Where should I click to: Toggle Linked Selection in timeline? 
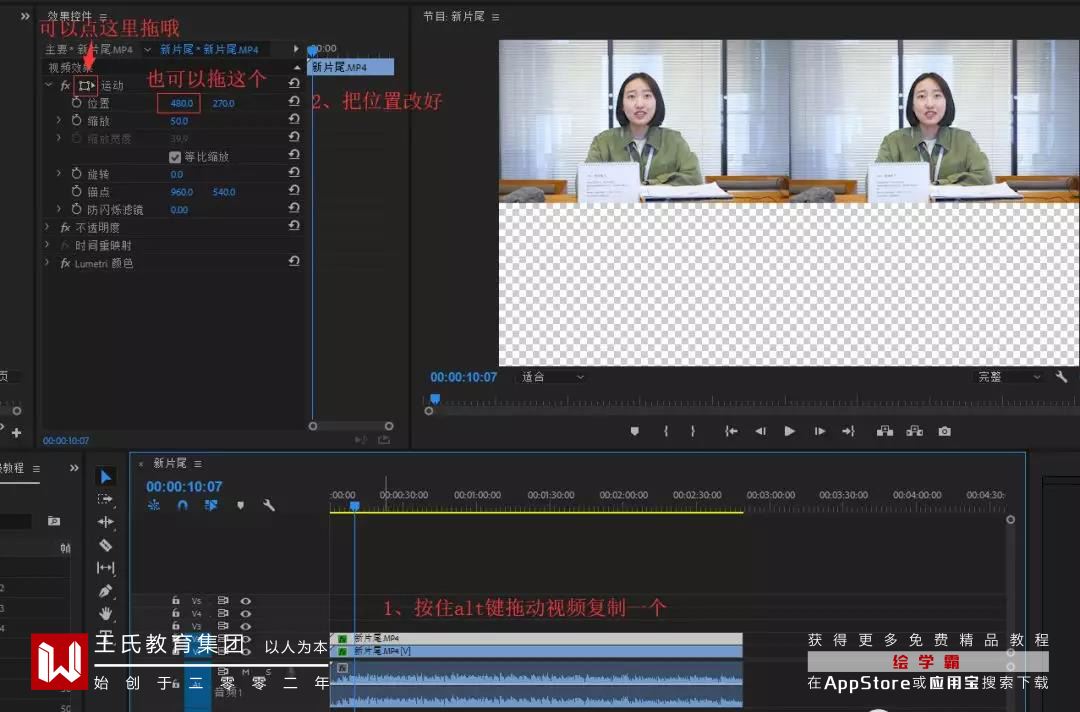pyautogui.click(x=211, y=505)
